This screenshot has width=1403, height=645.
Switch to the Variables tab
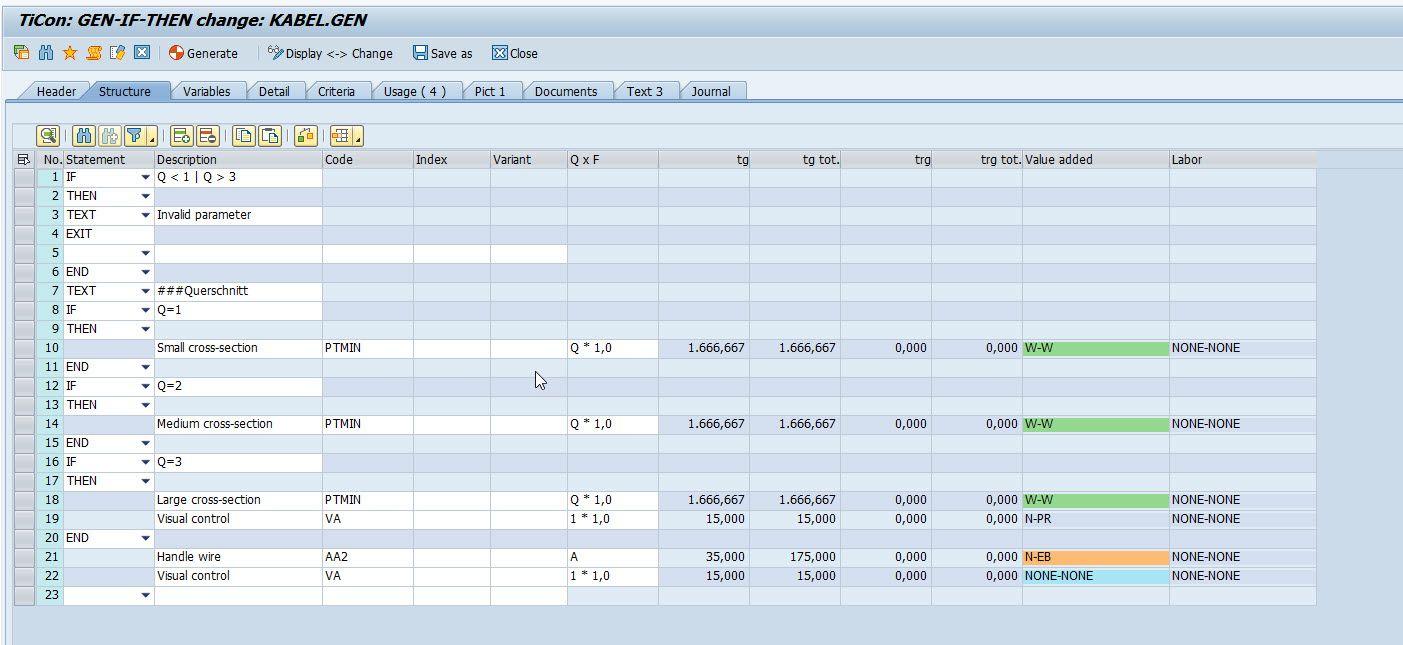coord(206,91)
